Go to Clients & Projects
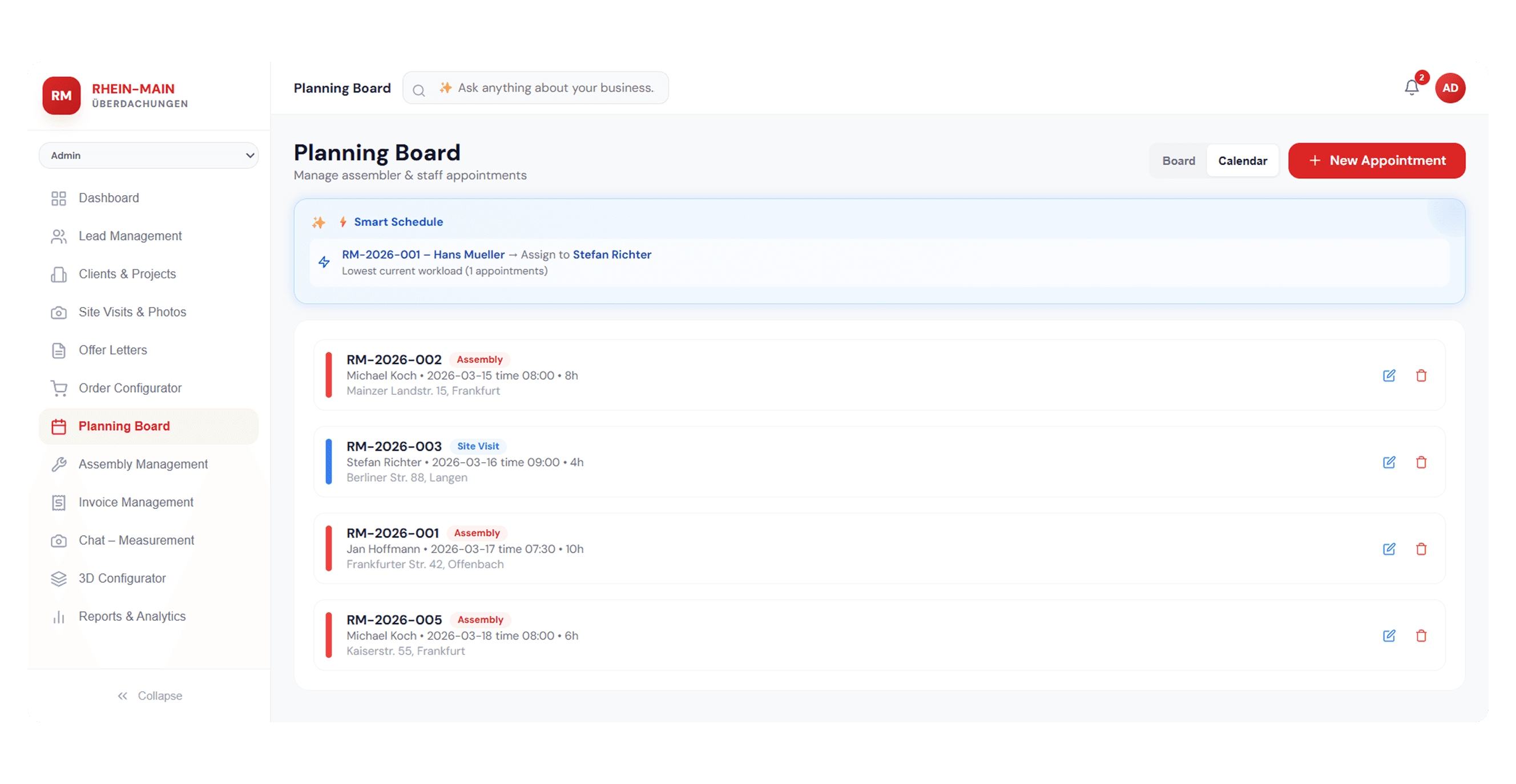 [148, 274]
